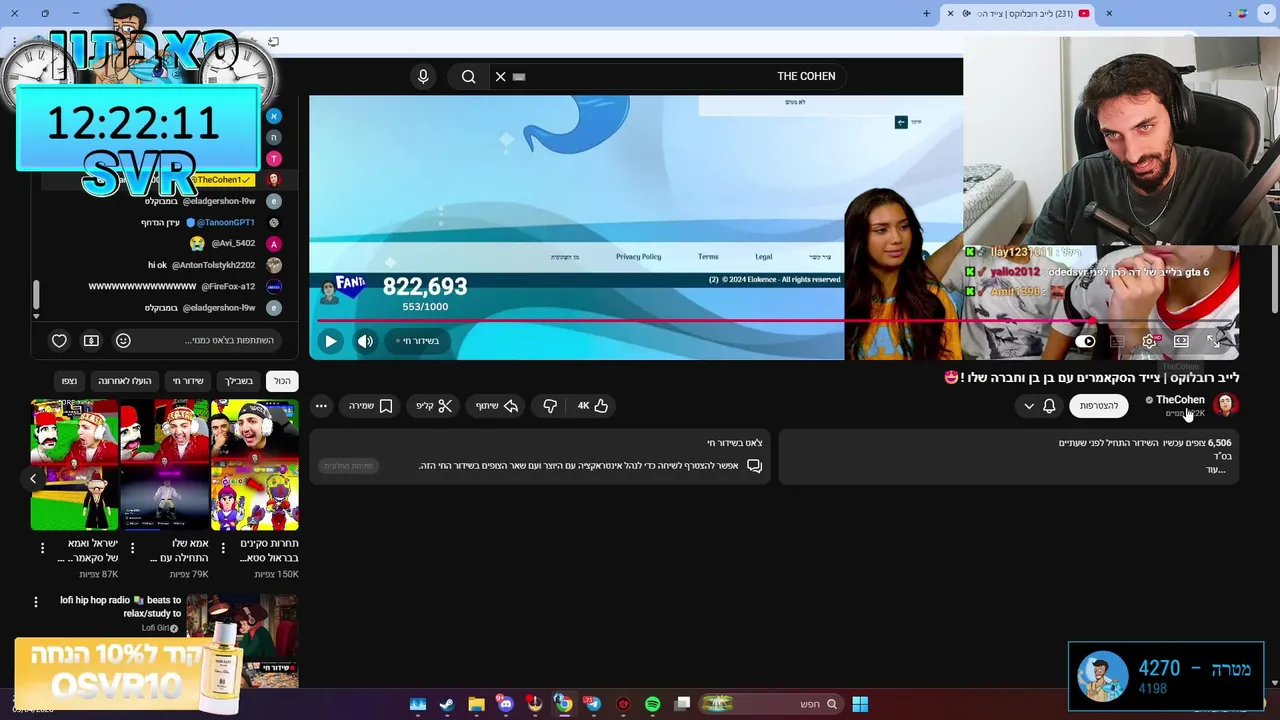Open the 87K views recommended video thumbnail
The image size is (1280, 720).
(75, 465)
